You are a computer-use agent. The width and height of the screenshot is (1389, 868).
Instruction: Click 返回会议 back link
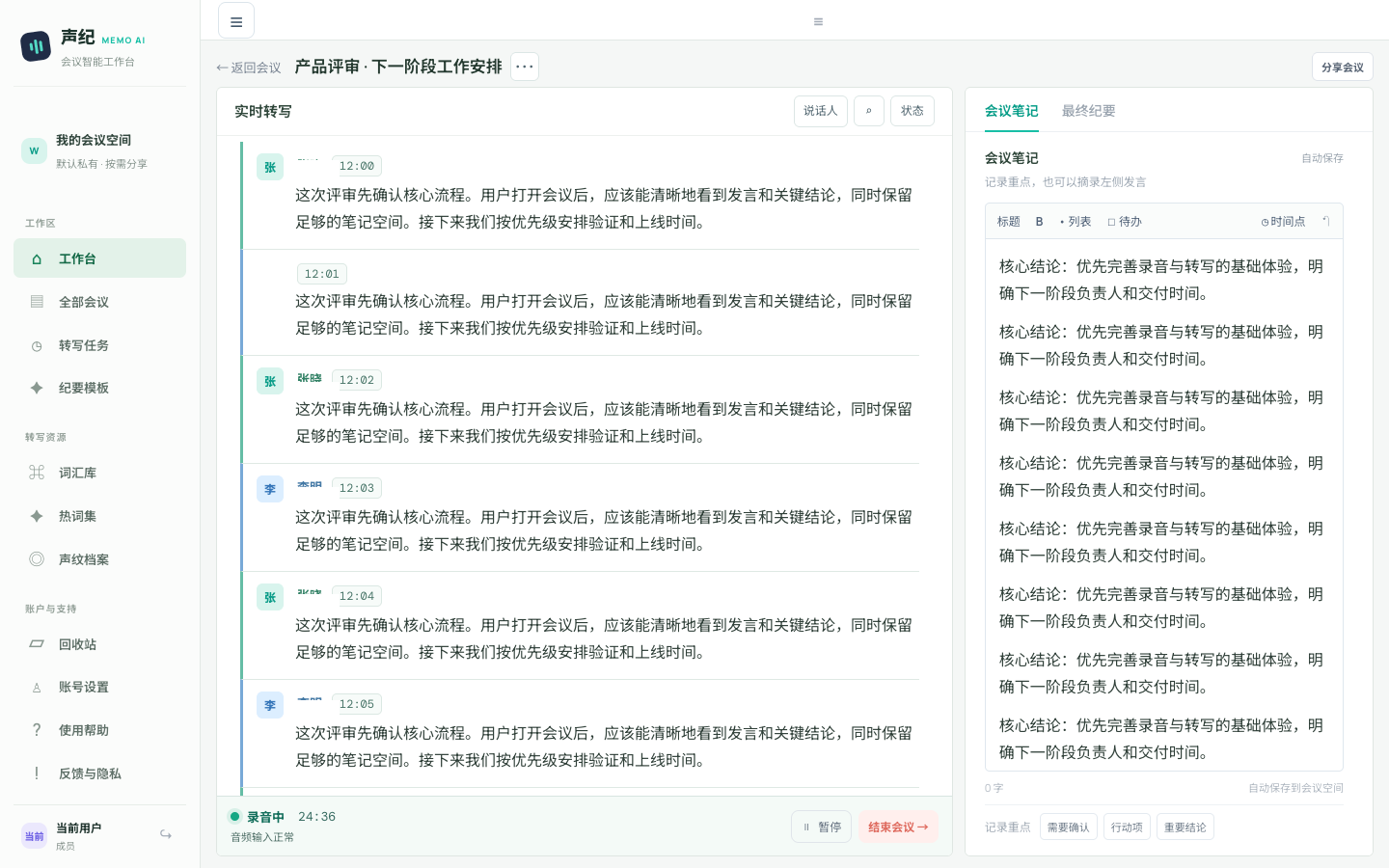(249, 68)
